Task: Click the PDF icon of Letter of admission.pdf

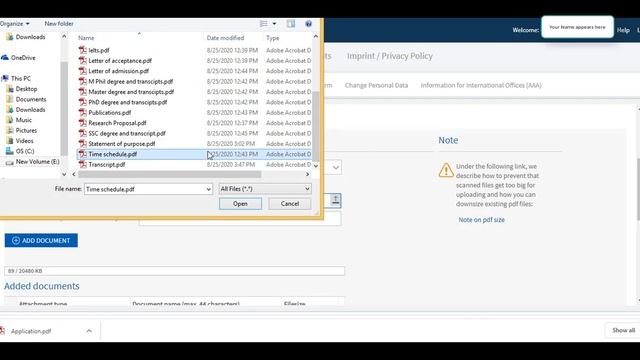Action: [83, 71]
